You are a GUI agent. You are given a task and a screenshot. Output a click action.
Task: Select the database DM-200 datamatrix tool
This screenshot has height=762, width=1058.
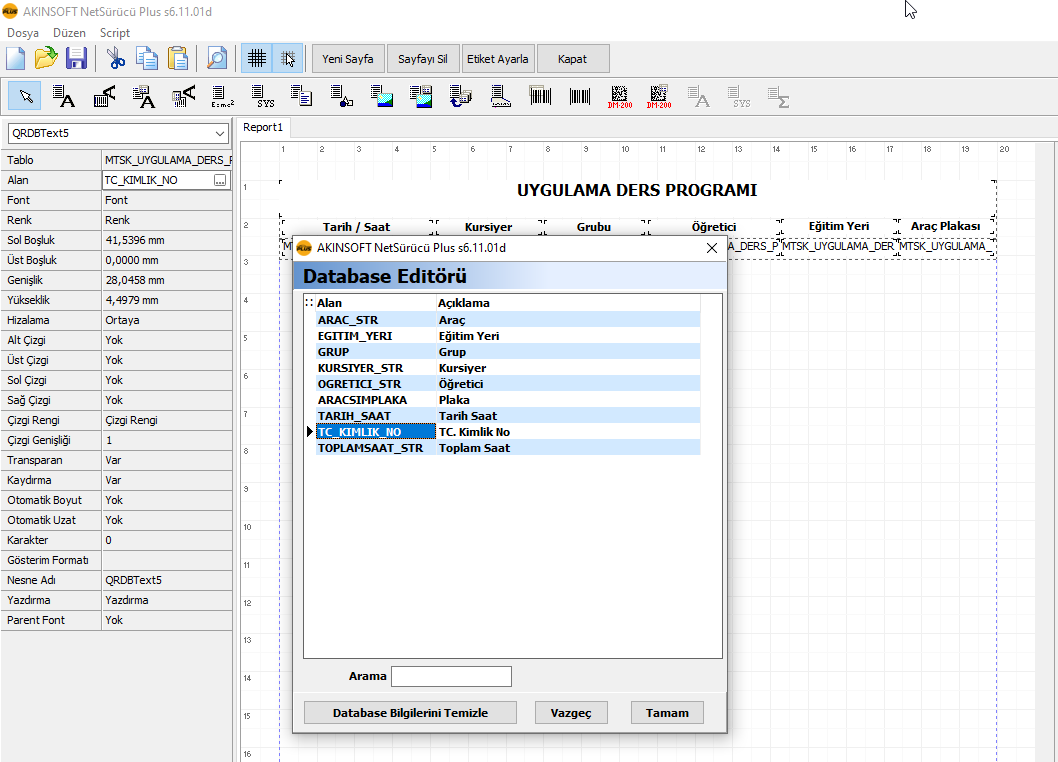[x=659, y=96]
